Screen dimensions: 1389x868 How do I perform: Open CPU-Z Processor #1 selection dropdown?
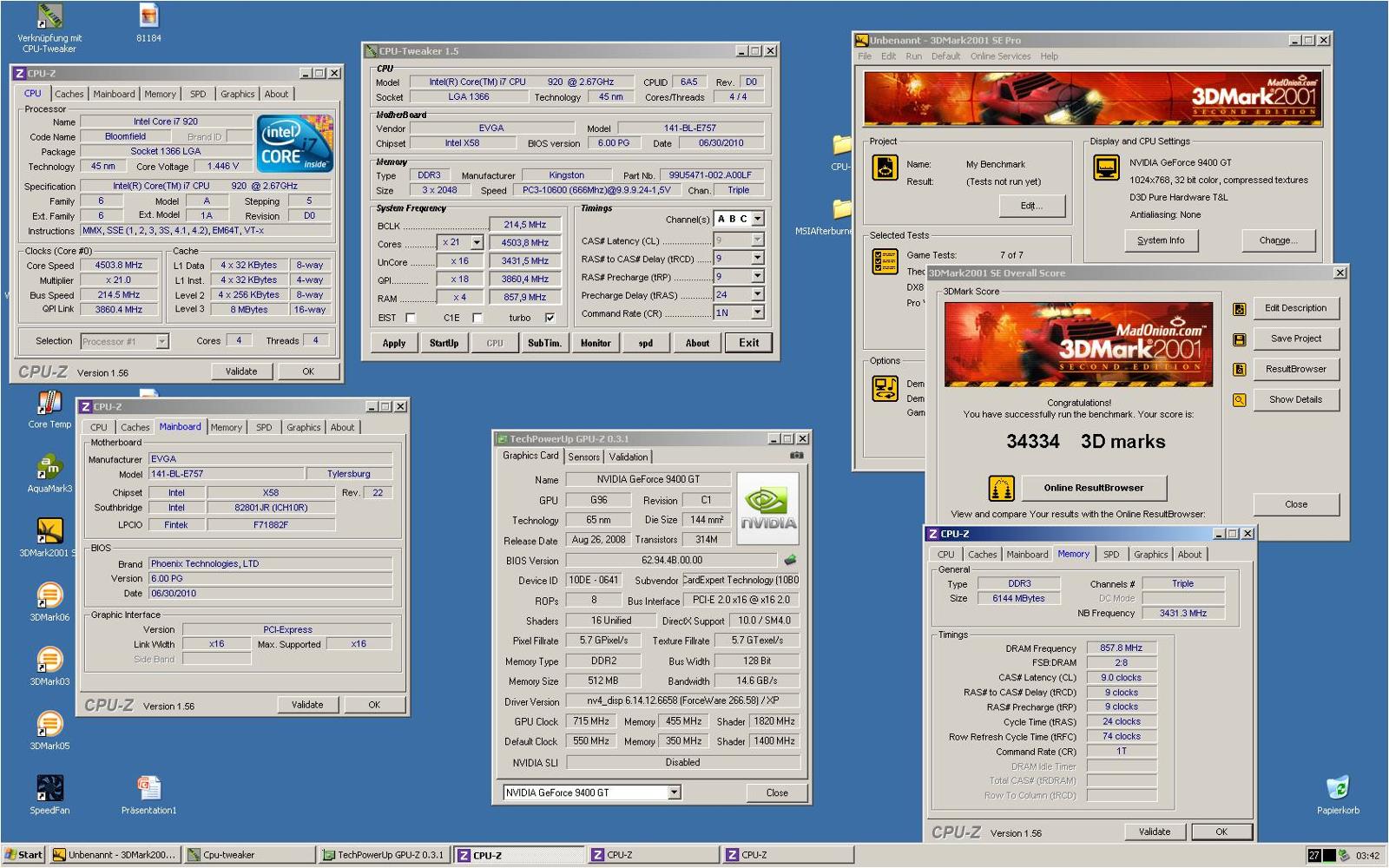(x=162, y=342)
